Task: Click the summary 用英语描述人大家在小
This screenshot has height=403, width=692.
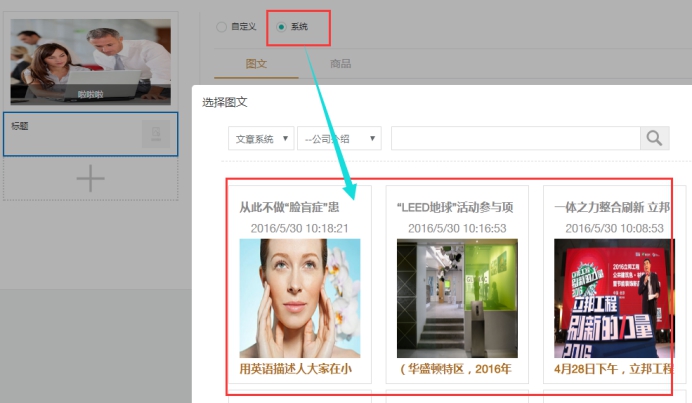Action: click(x=296, y=369)
